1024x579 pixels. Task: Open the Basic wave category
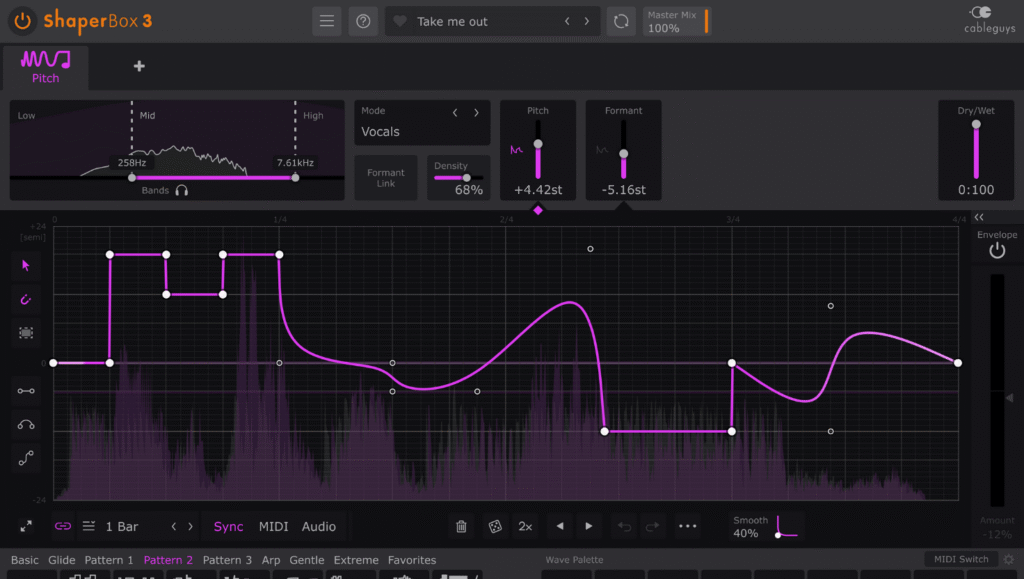tap(25, 560)
